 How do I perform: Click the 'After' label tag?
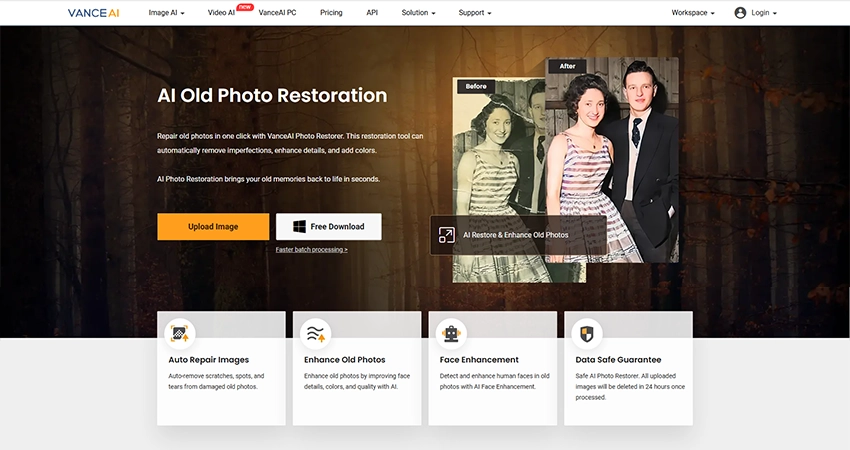click(x=568, y=66)
